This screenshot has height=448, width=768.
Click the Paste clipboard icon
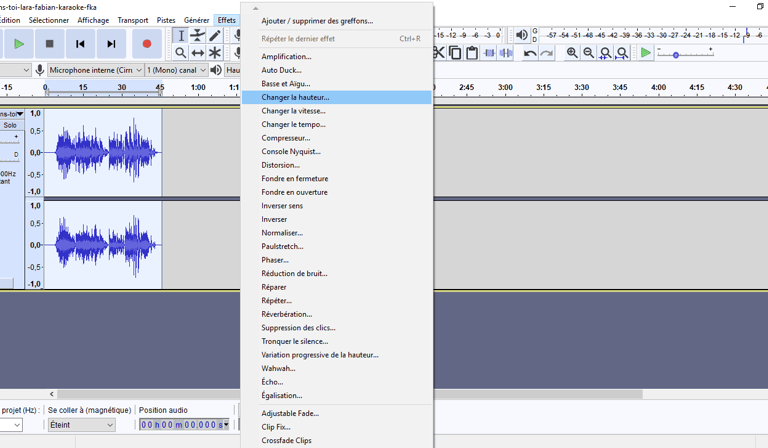[x=472, y=52]
